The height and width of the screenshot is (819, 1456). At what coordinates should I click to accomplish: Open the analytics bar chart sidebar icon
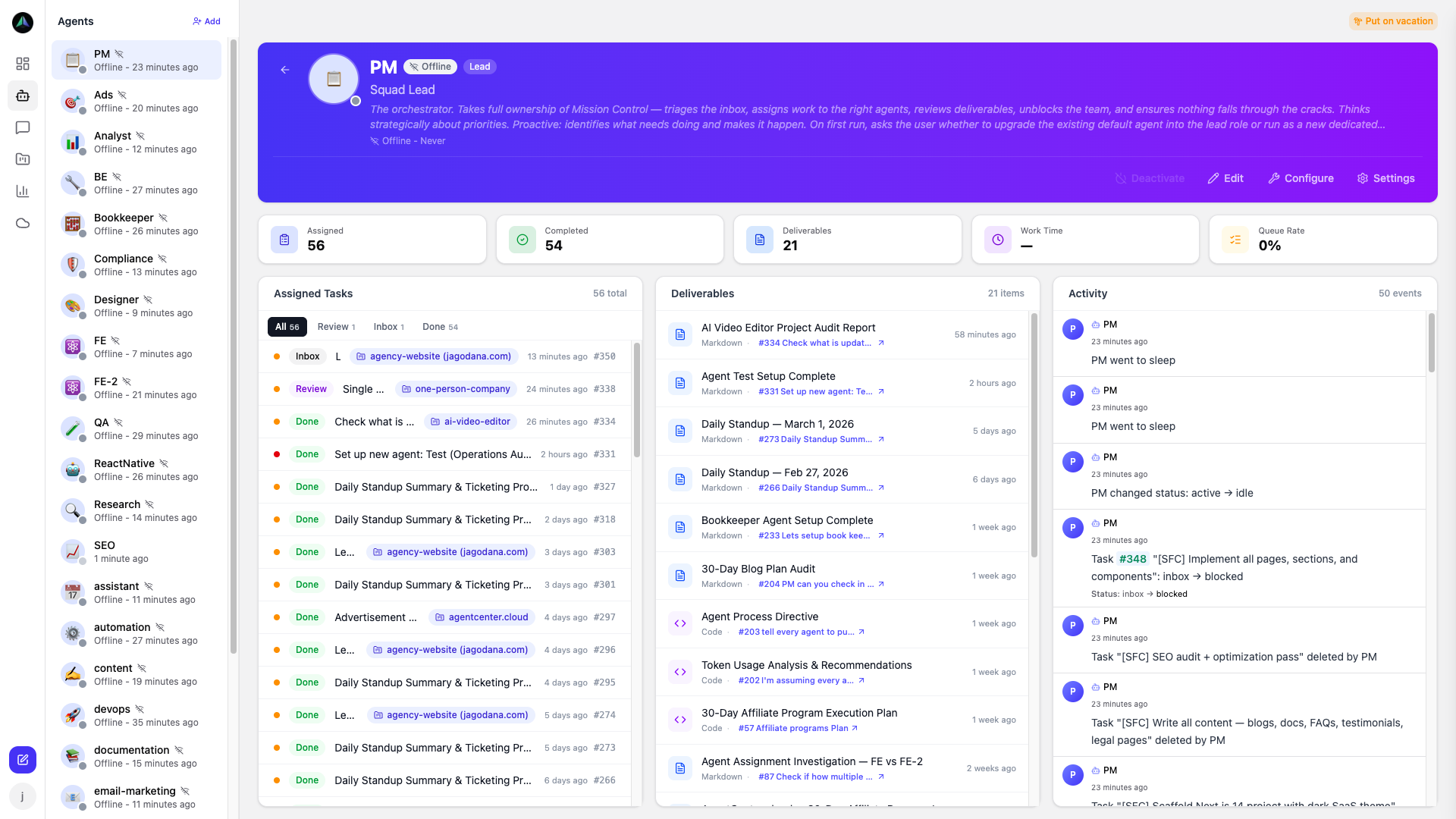pos(23,191)
